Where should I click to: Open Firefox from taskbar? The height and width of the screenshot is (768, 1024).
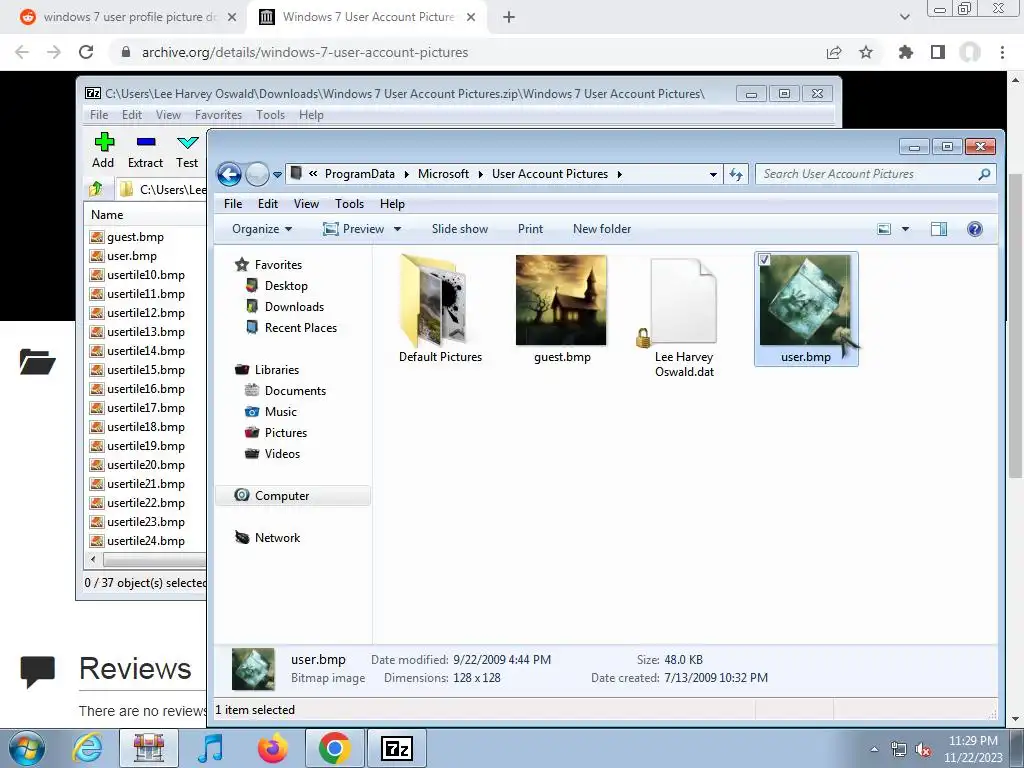[x=273, y=748]
